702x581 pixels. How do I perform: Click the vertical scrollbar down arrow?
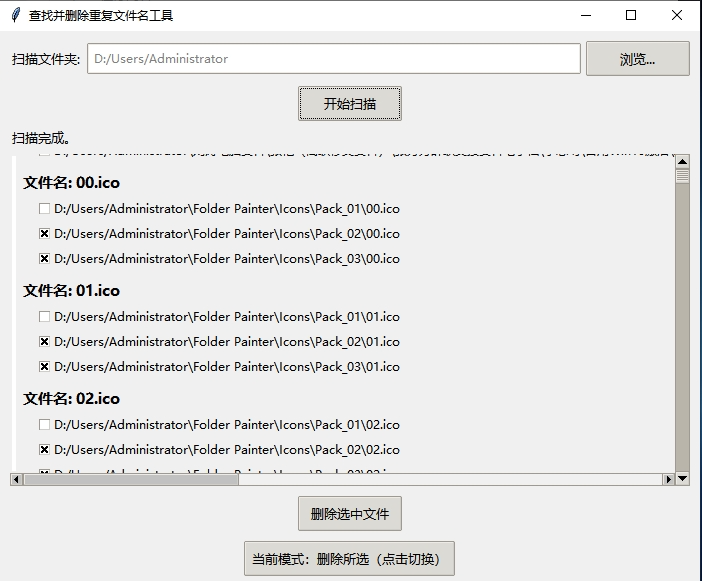(682, 478)
